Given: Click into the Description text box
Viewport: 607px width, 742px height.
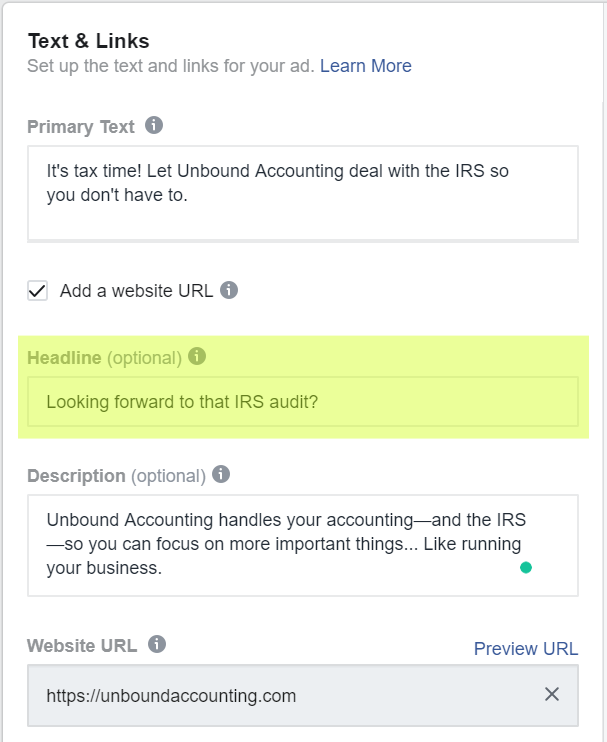Looking at the screenshot, I should point(303,545).
